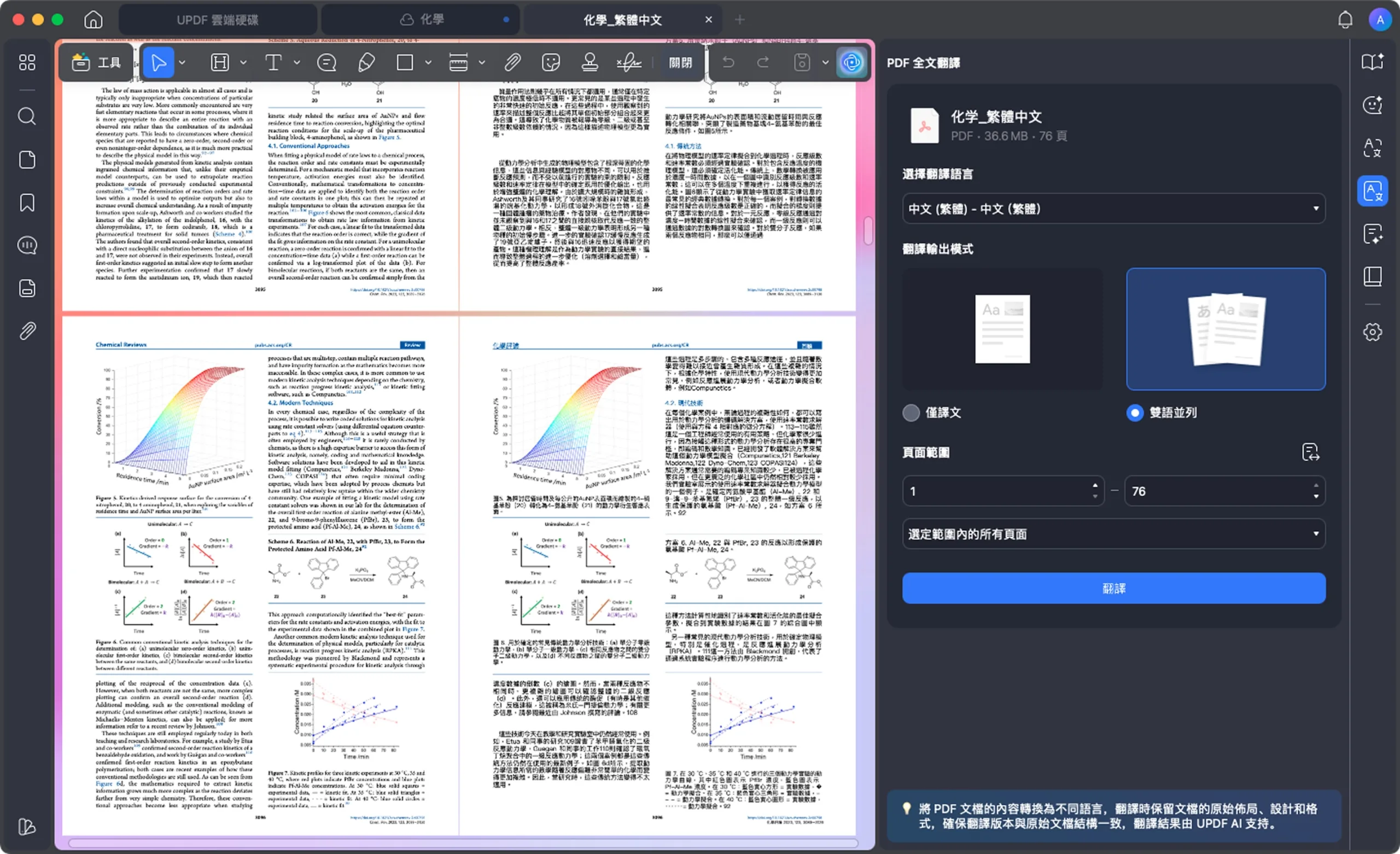Click the start page number field
1400x854 pixels.
(x=994, y=491)
